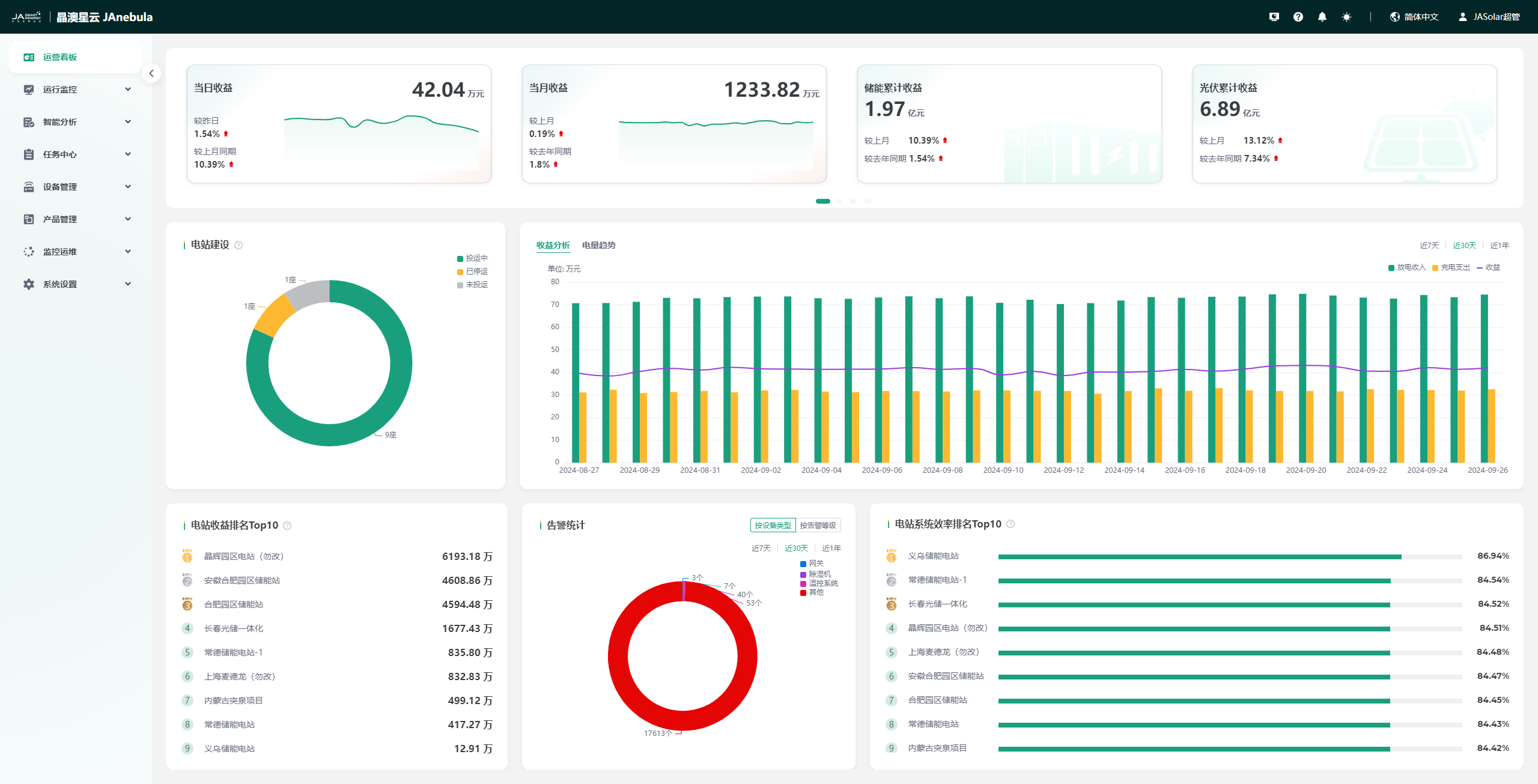Select 近1年 in alarm statistics panel

tap(831, 548)
